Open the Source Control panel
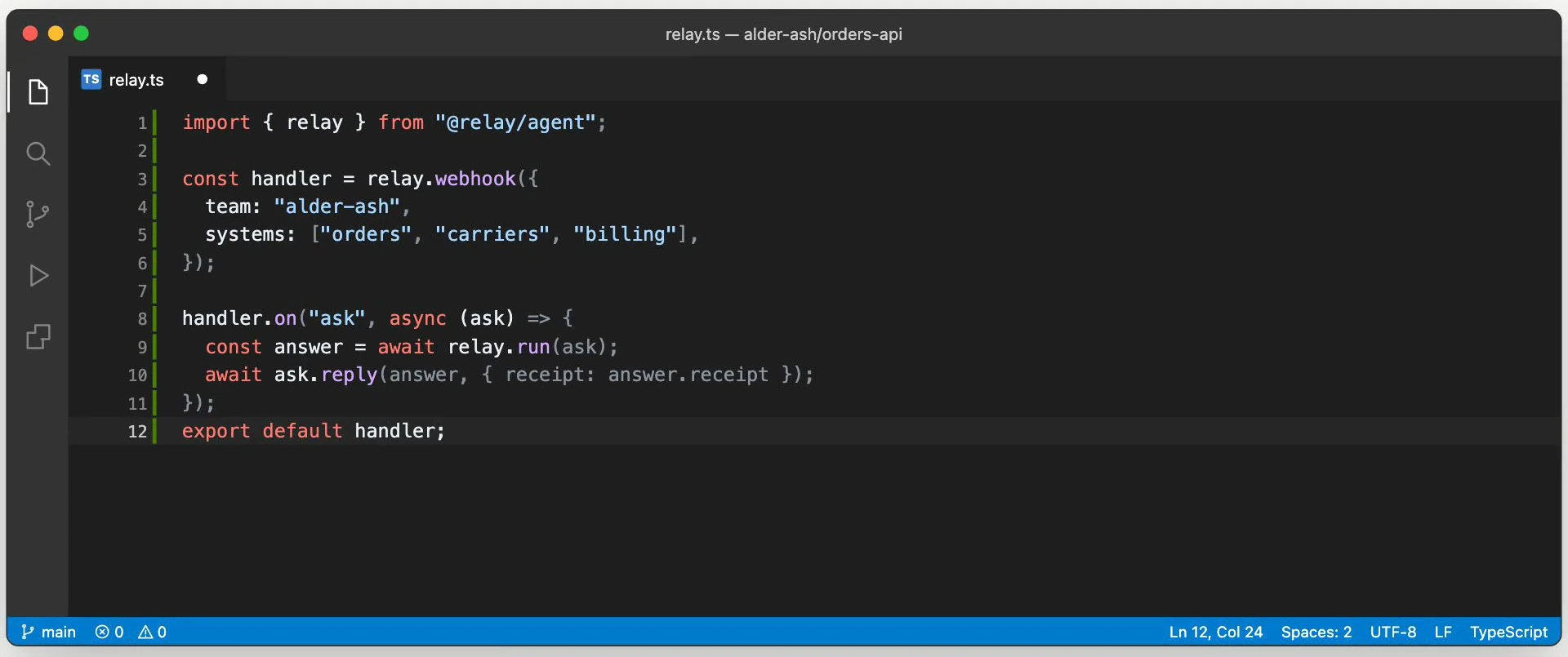This screenshot has height=657, width=1568. click(x=38, y=214)
